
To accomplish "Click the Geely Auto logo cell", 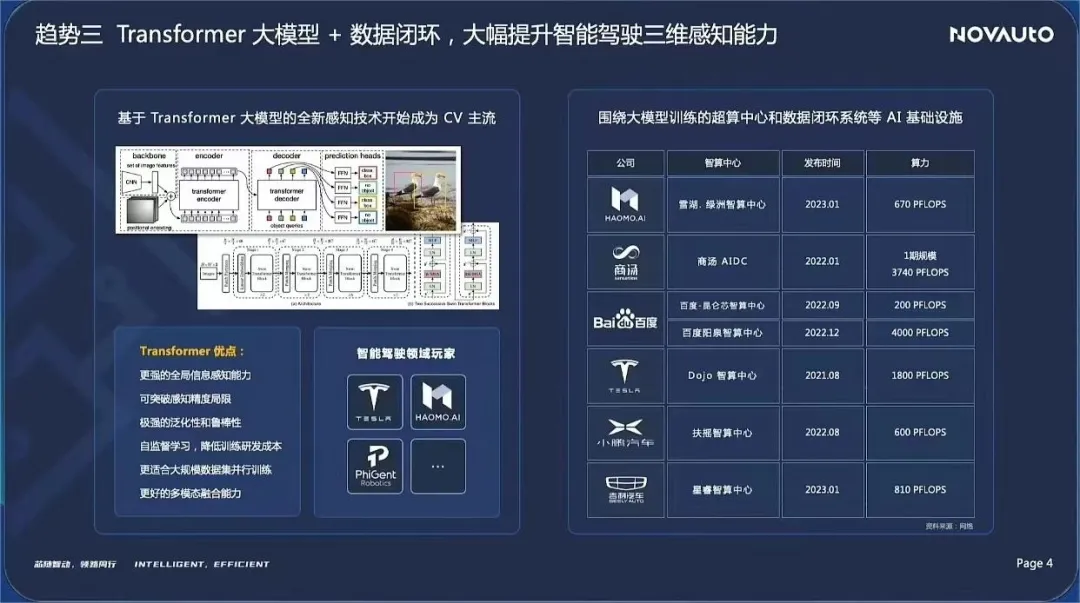I will [625, 489].
